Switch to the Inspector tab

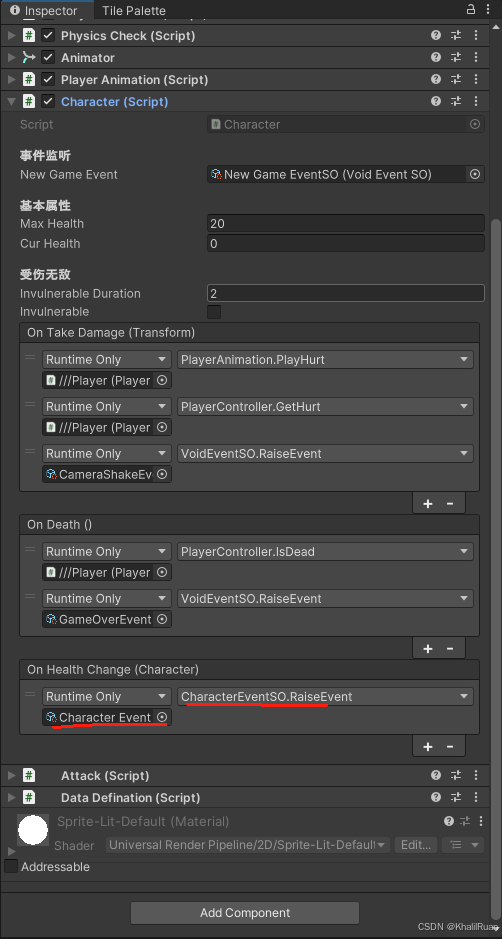(x=45, y=10)
